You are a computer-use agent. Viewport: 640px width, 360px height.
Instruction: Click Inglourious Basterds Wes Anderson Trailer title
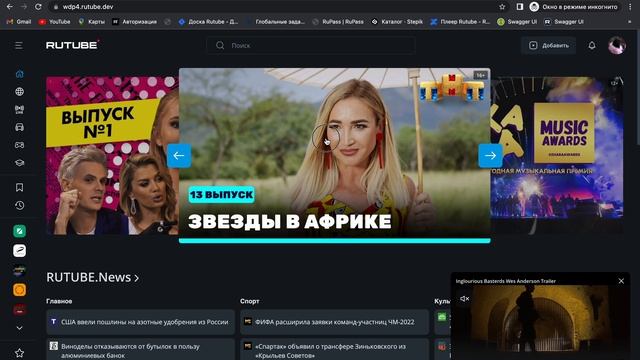506,281
